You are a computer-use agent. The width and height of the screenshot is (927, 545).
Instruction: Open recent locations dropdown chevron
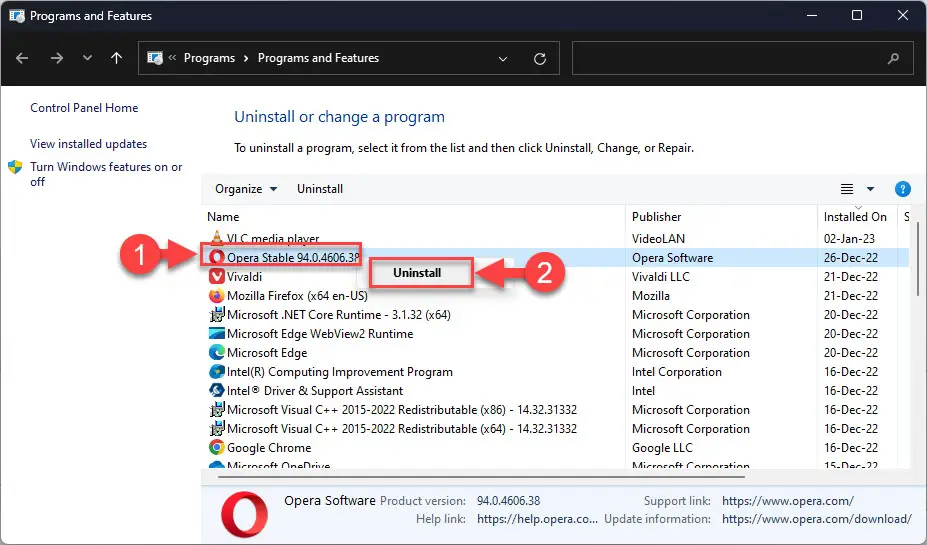pyautogui.click(x=87, y=58)
